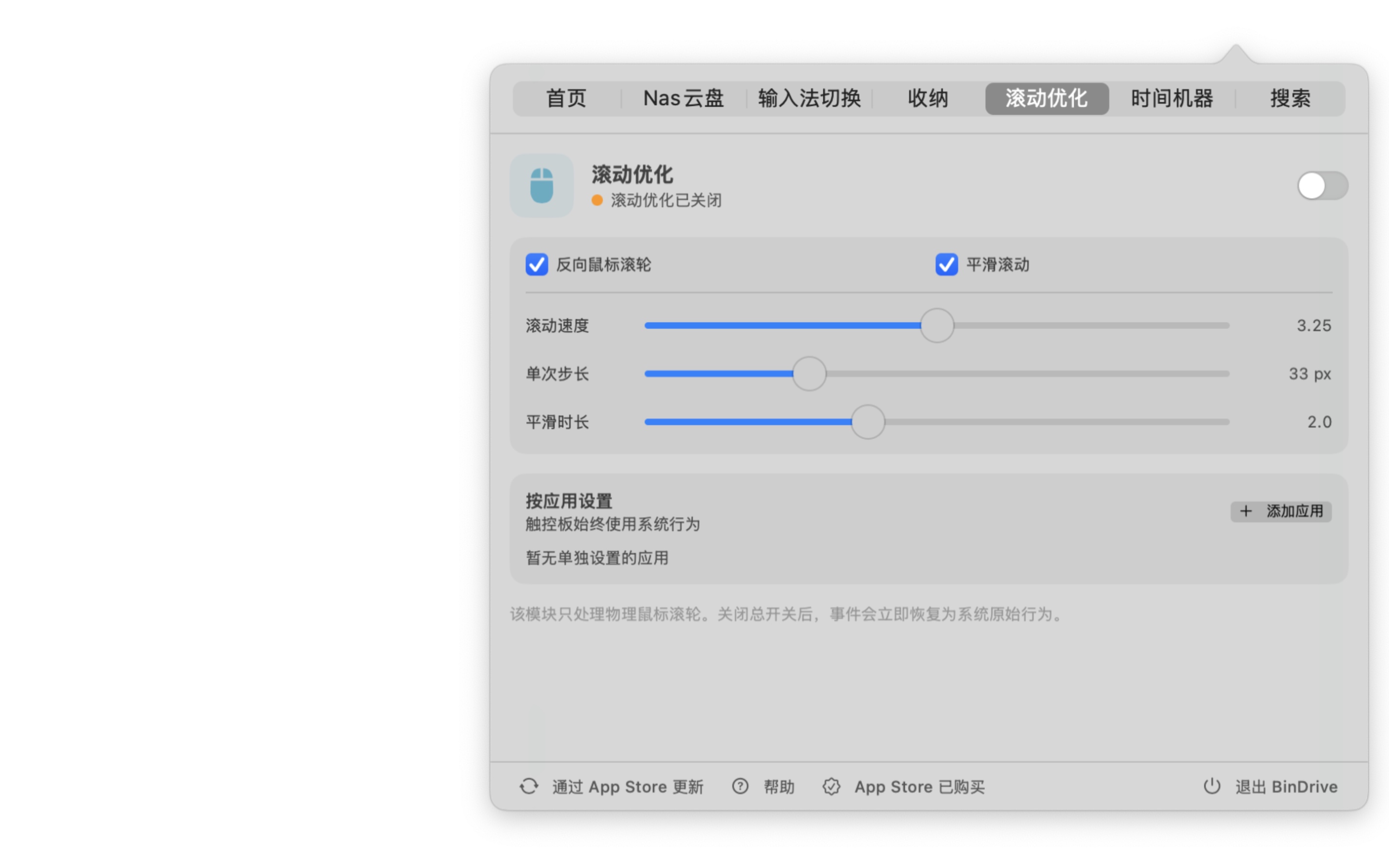Switch to the 首页 tab
The image size is (1389, 868).
(x=566, y=98)
